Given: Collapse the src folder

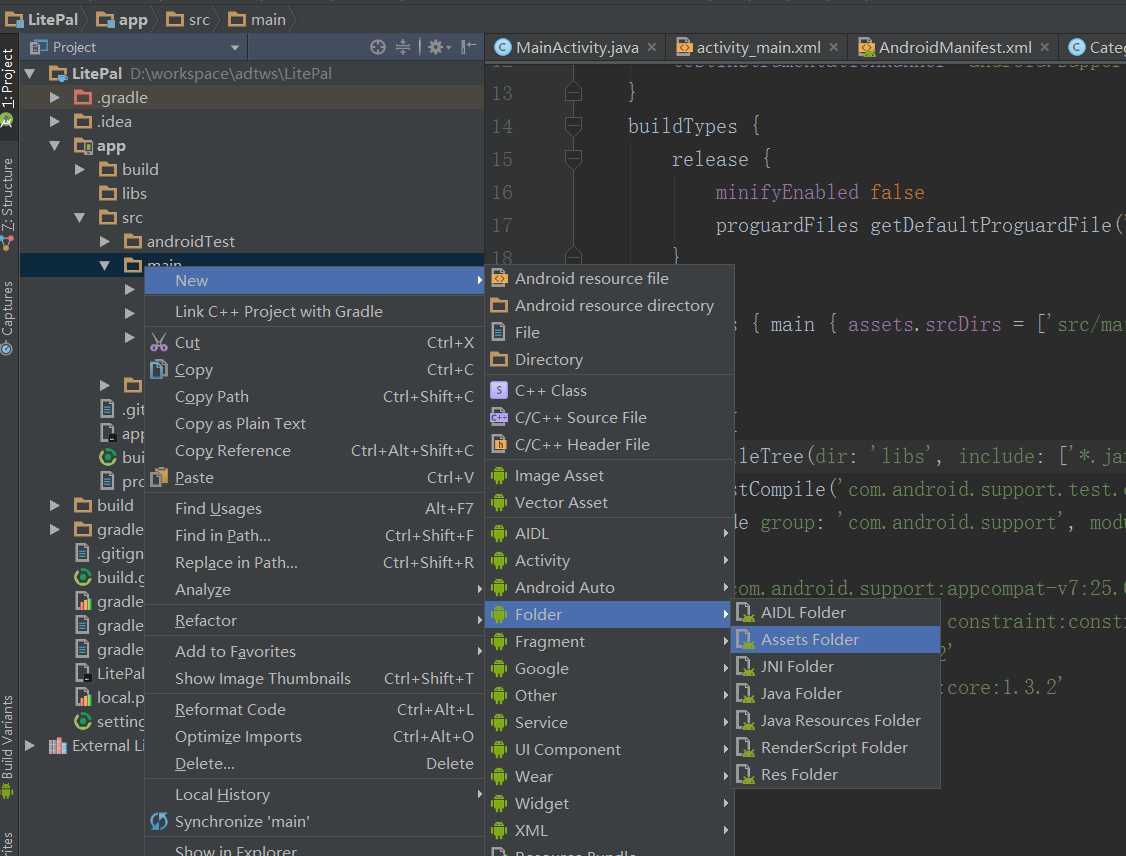Looking at the screenshot, I should [x=80, y=218].
